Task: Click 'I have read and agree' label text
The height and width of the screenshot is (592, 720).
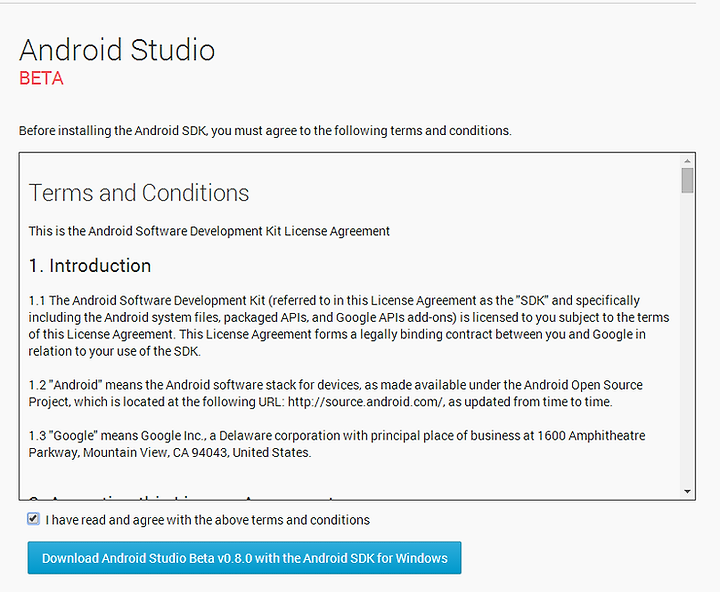Action: click(x=208, y=520)
